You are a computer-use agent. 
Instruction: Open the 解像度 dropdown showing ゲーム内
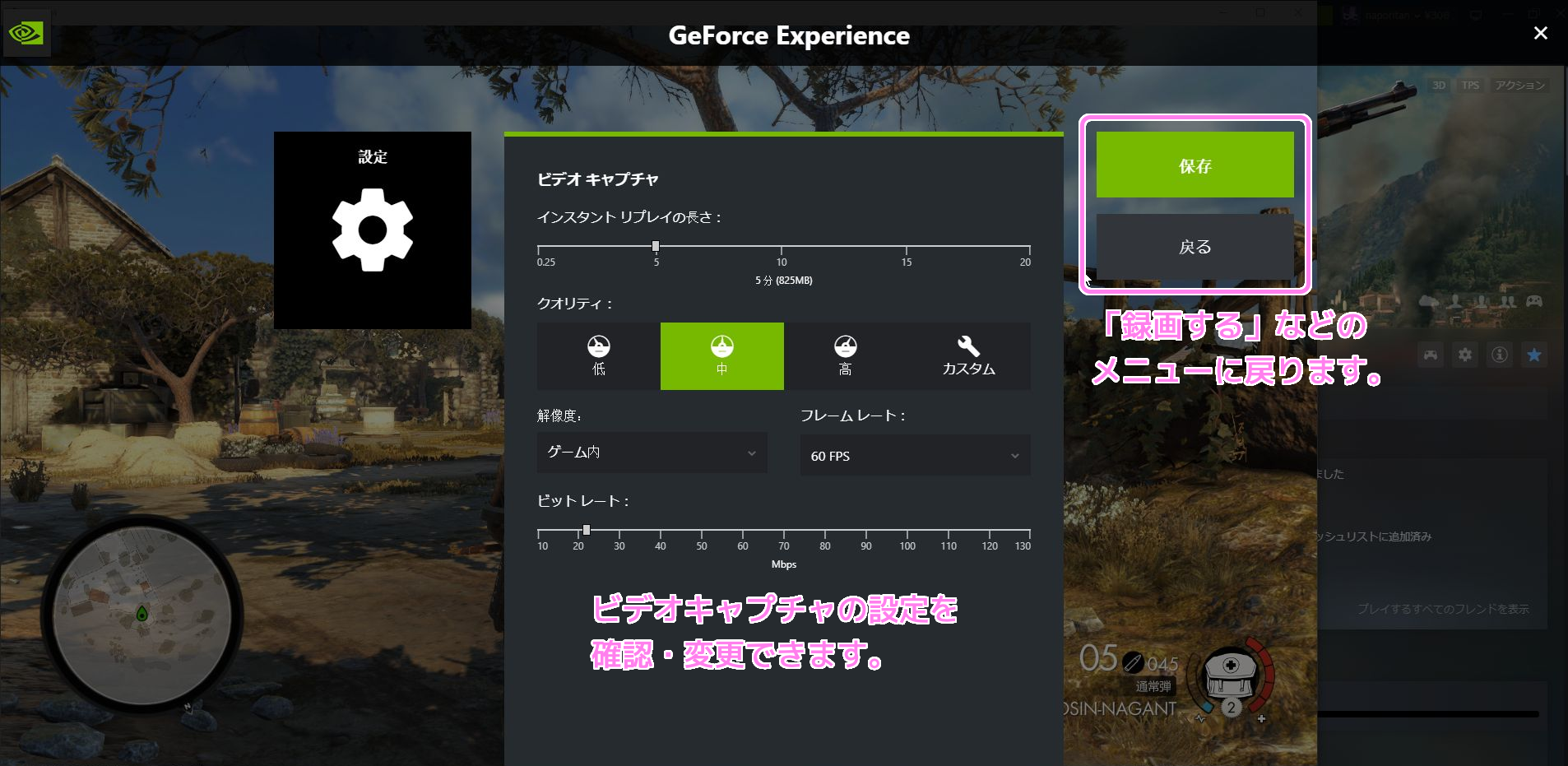point(652,453)
